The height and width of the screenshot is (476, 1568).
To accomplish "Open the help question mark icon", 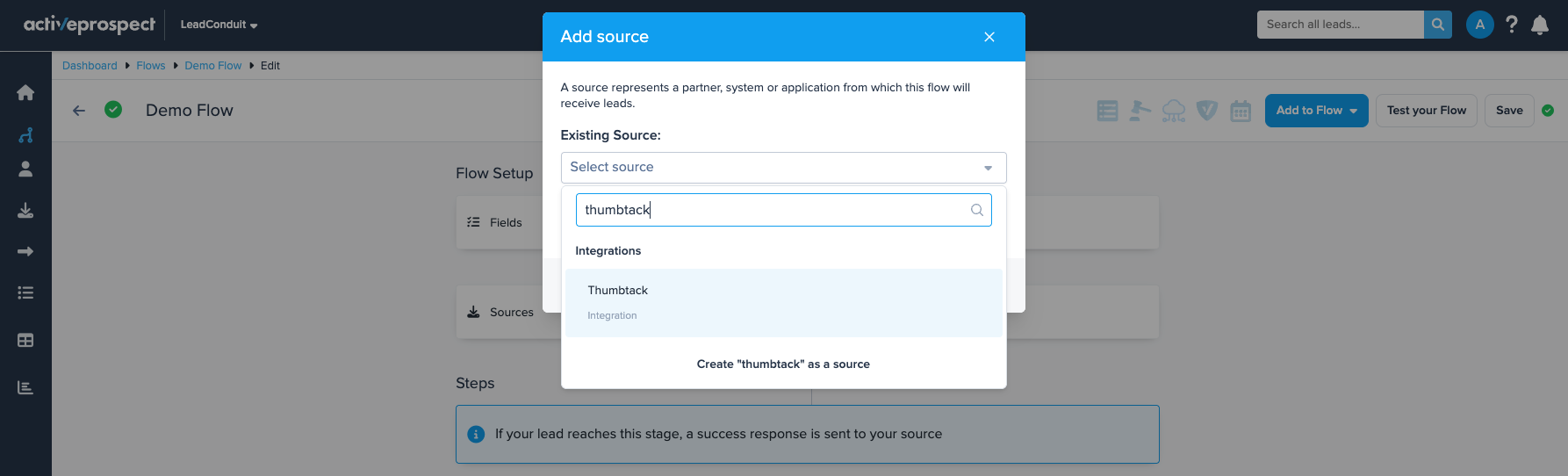I will coord(1511,25).
